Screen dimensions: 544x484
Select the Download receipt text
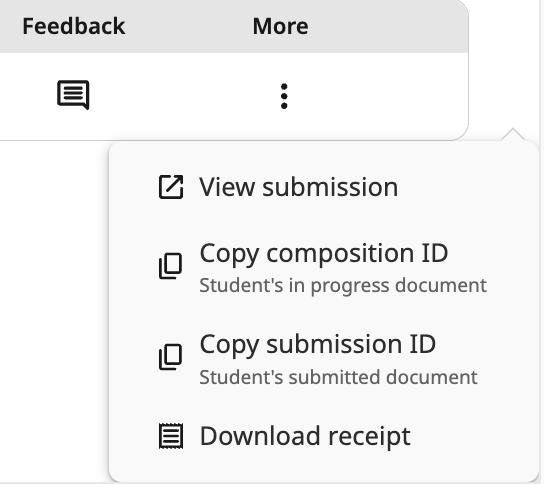tap(305, 436)
